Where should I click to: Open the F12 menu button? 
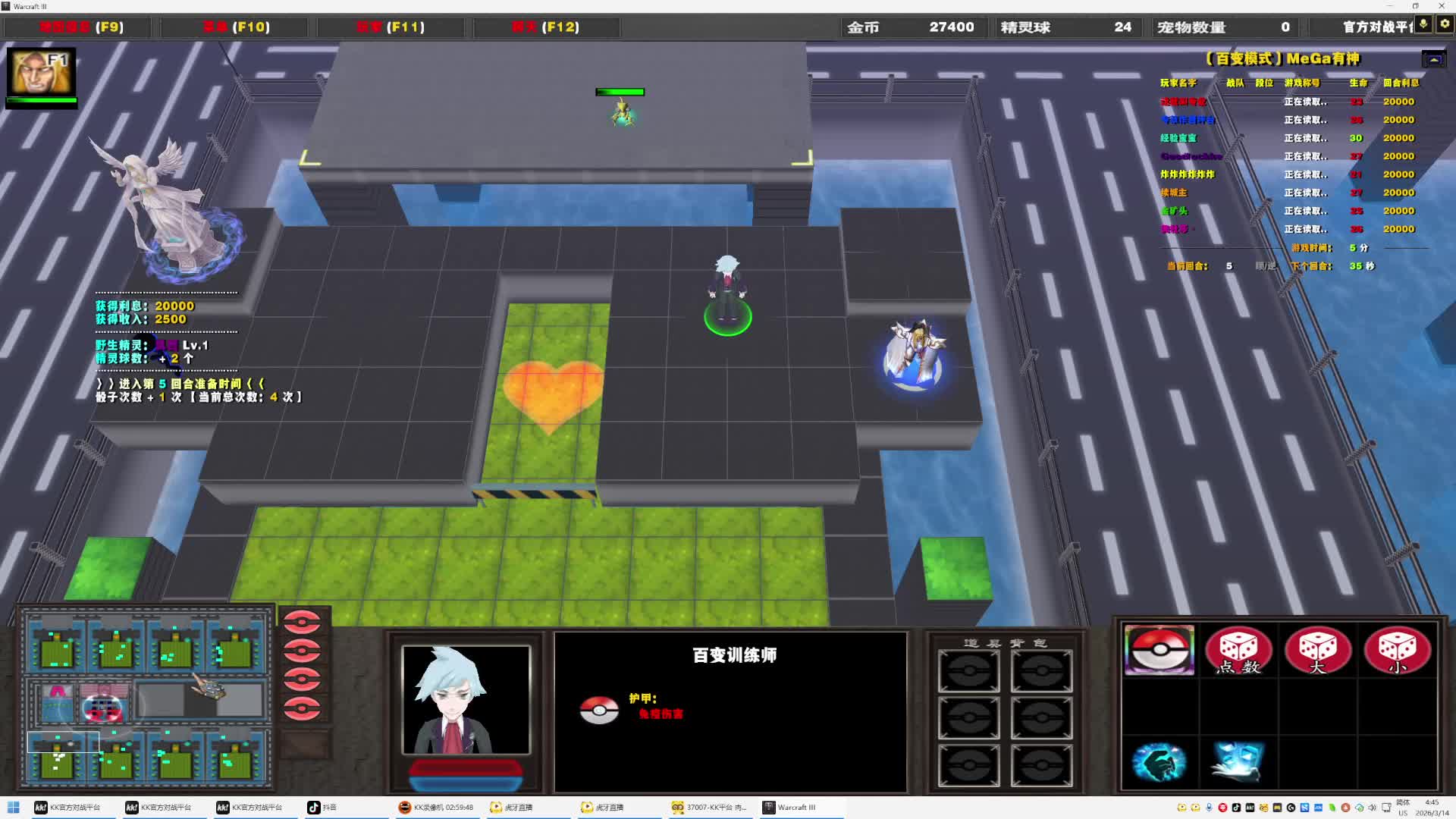545,27
